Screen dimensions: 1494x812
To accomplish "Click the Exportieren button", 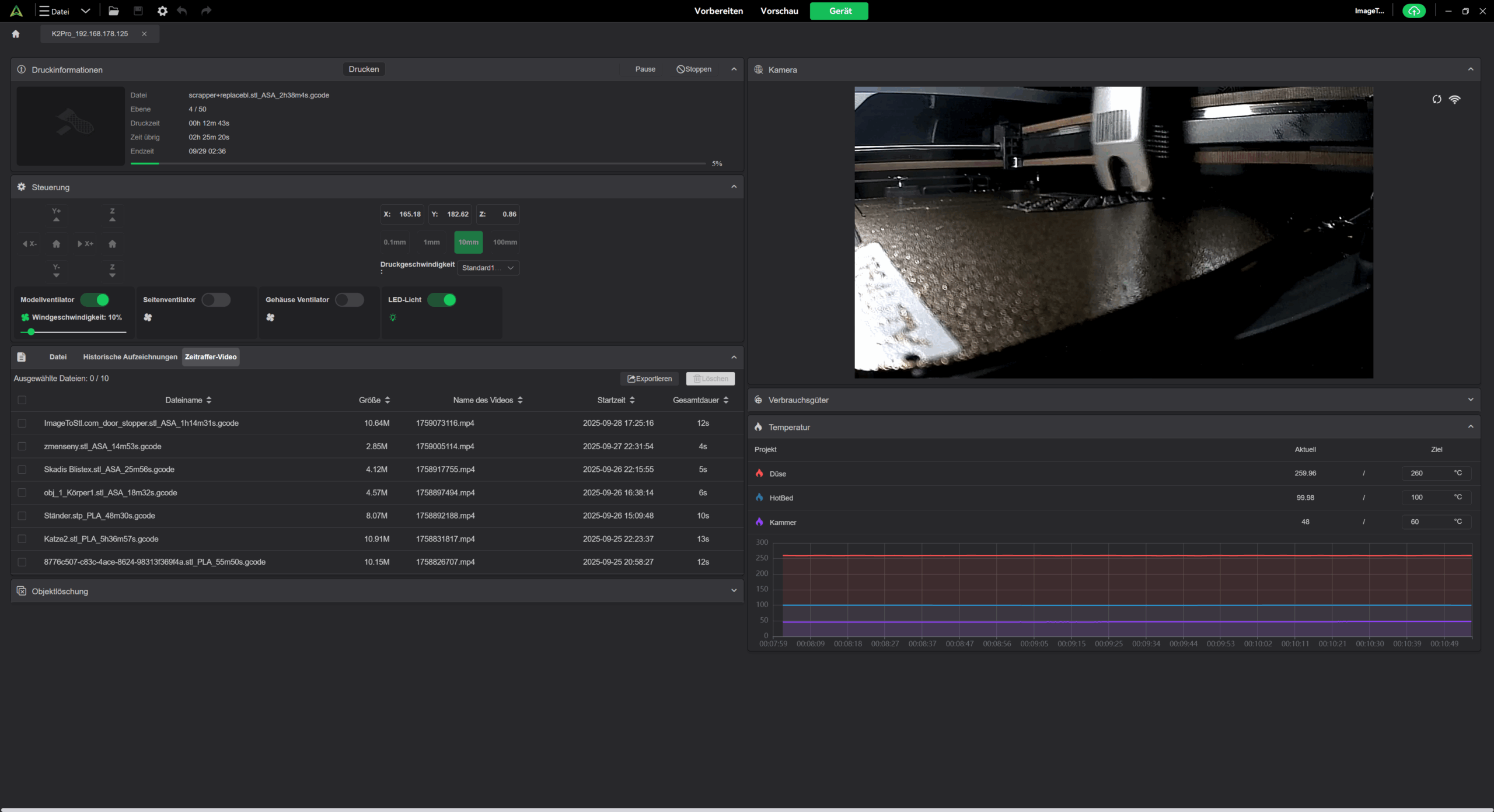I will 650,379.
